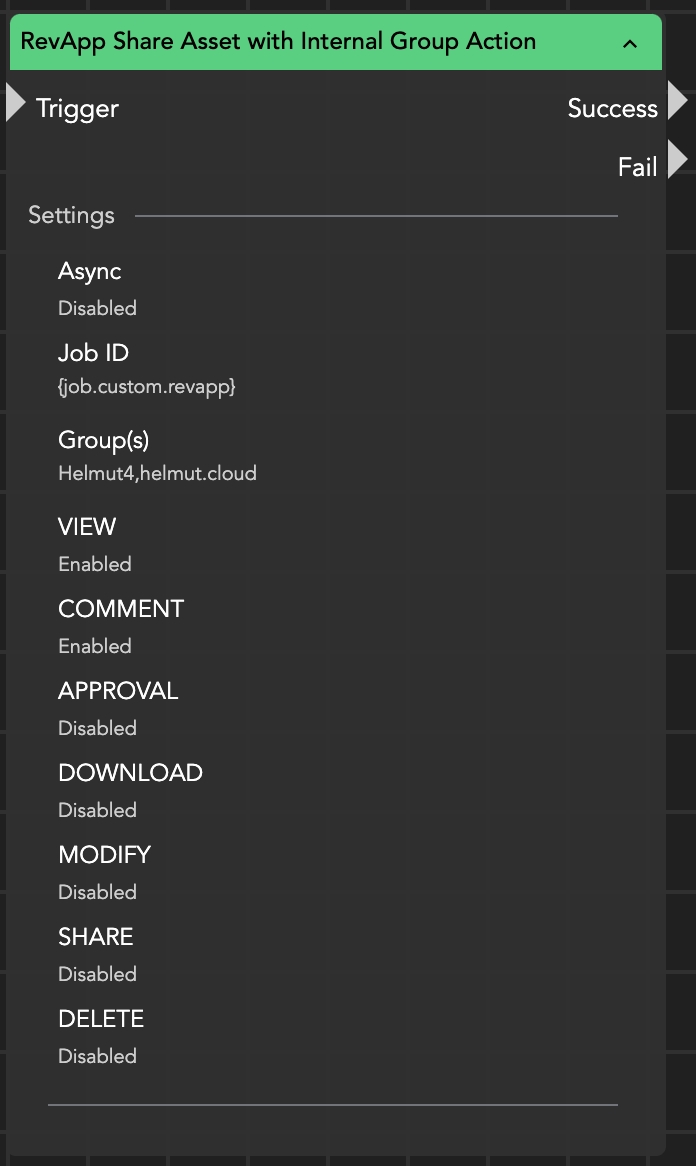
Task: Click the Trigger input port arrow
Action: [x=15, y=103]
